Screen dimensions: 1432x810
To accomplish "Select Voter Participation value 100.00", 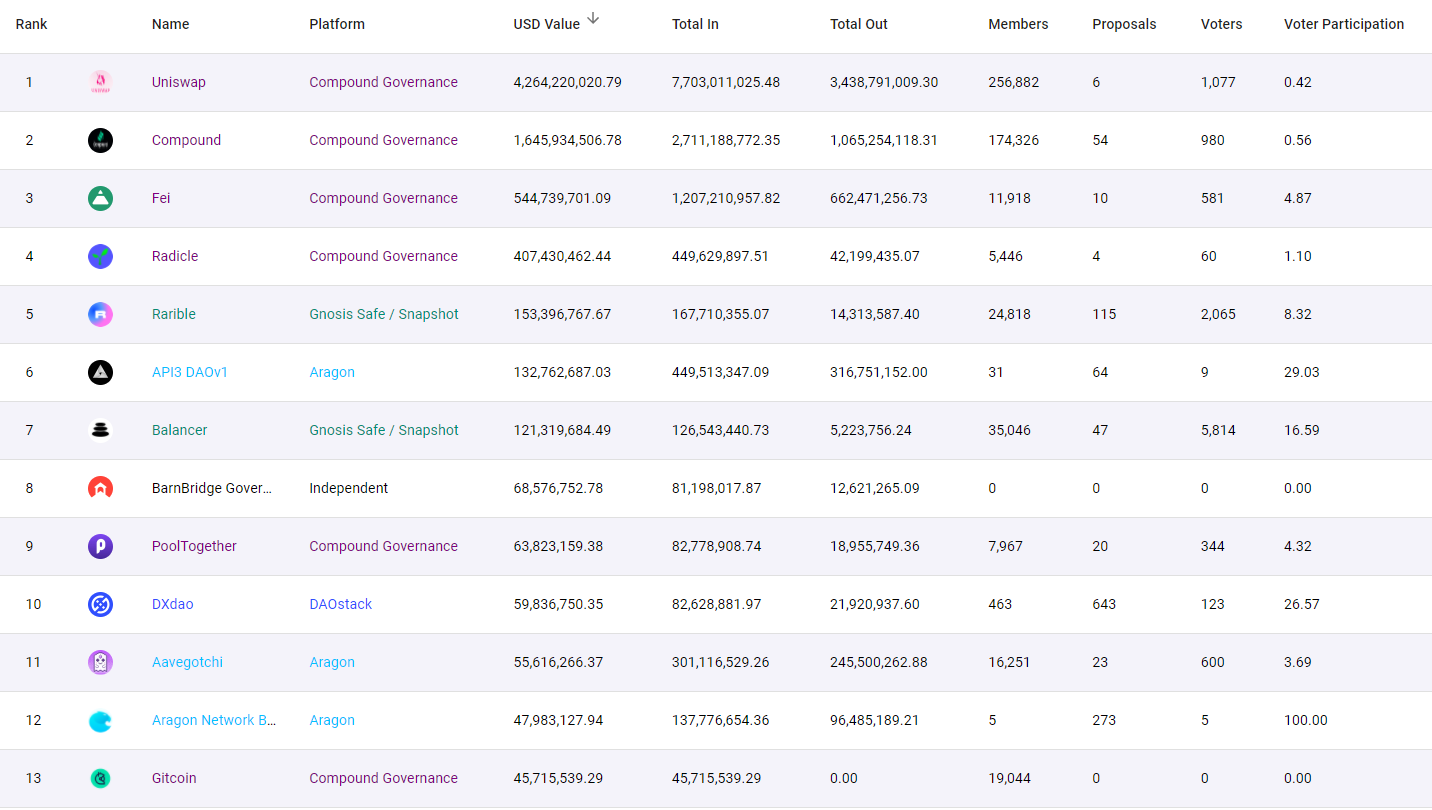I will coord(1306,720).
